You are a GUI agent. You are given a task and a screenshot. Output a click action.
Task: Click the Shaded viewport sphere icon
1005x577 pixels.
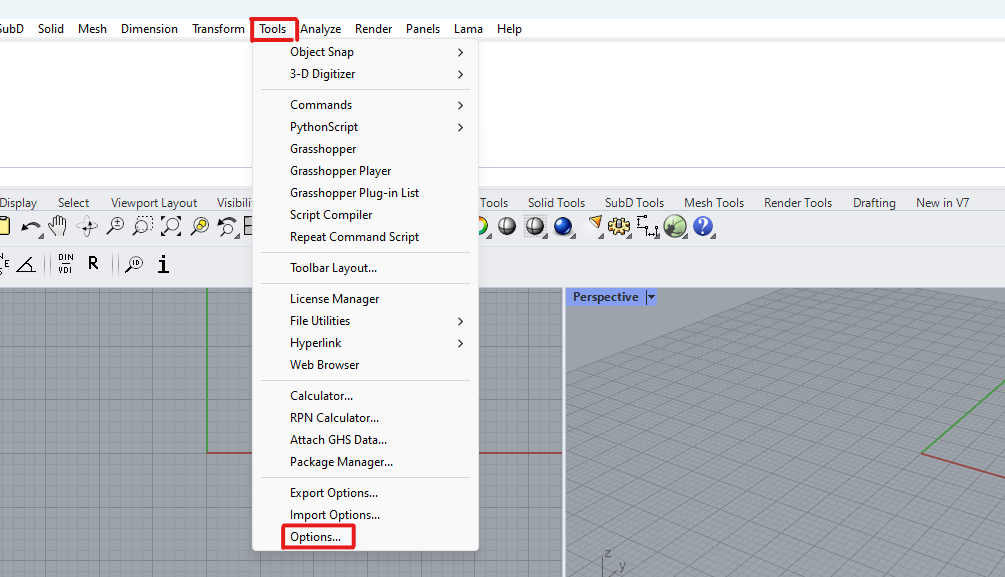[x=507, y=226]
